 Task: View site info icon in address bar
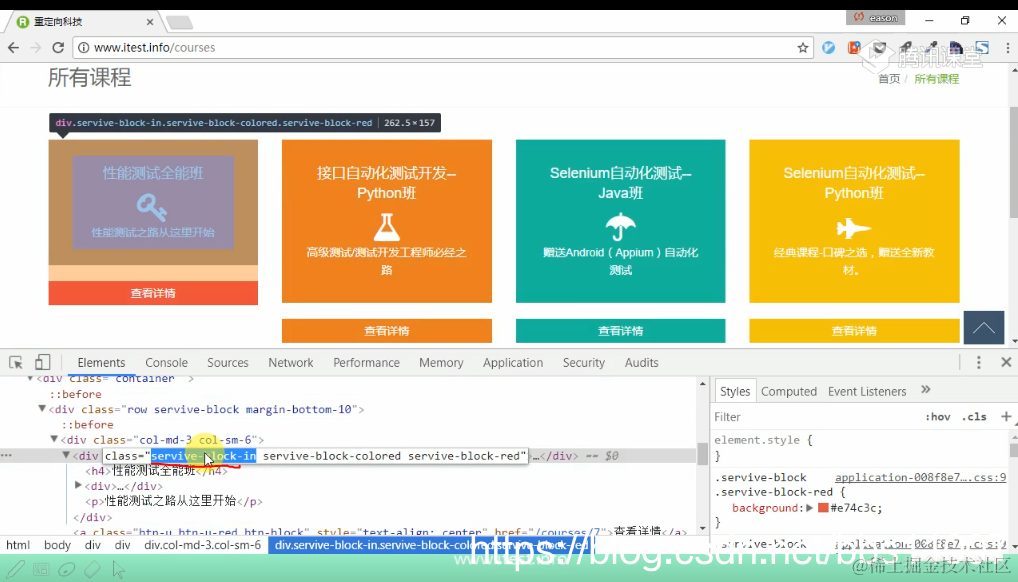click(83, 47)
